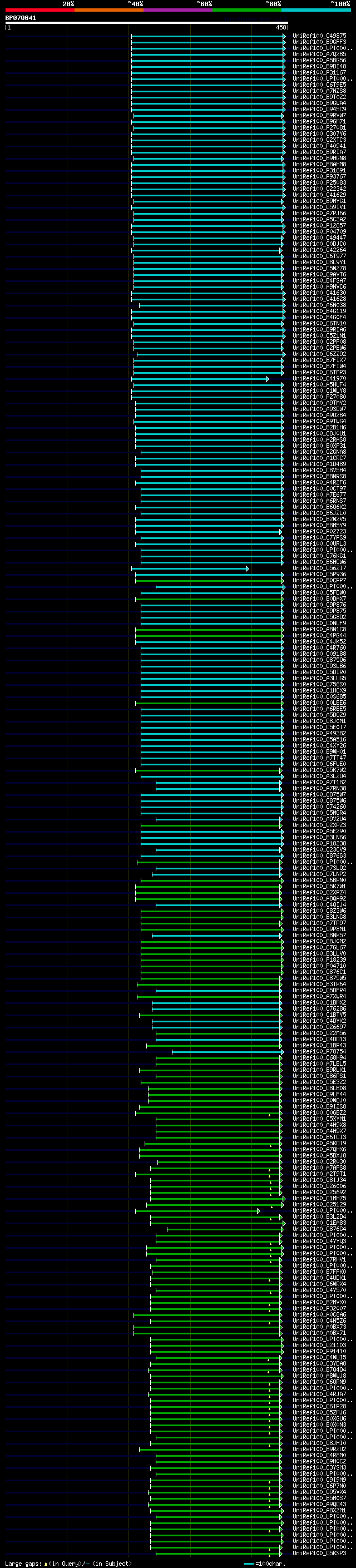Open hit UniRef100_Q0DJC0

pyautogui.click(x=319, y=244)
